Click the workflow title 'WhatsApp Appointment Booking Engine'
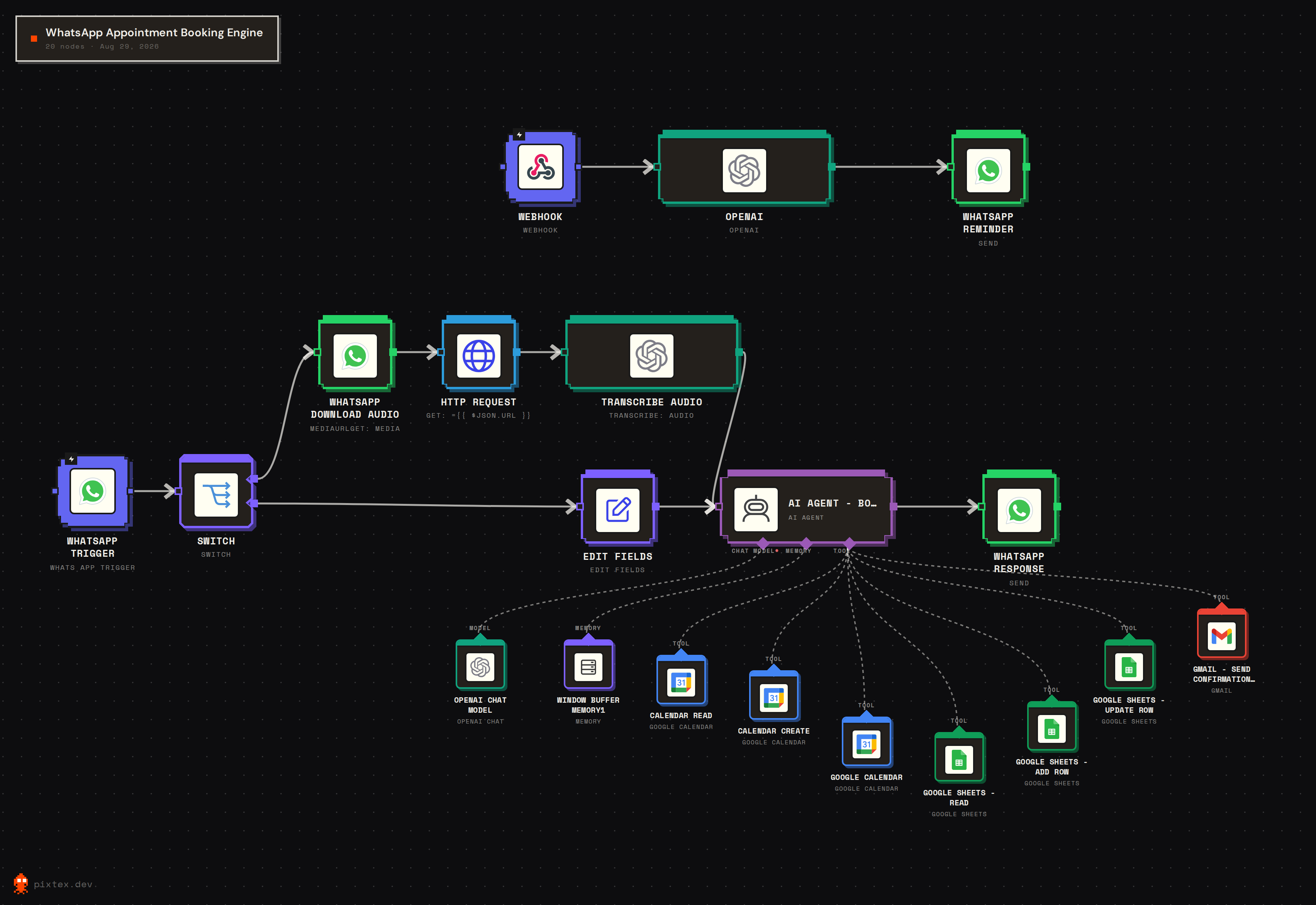This screenshot has height=905, width=1316. (154, 32)
